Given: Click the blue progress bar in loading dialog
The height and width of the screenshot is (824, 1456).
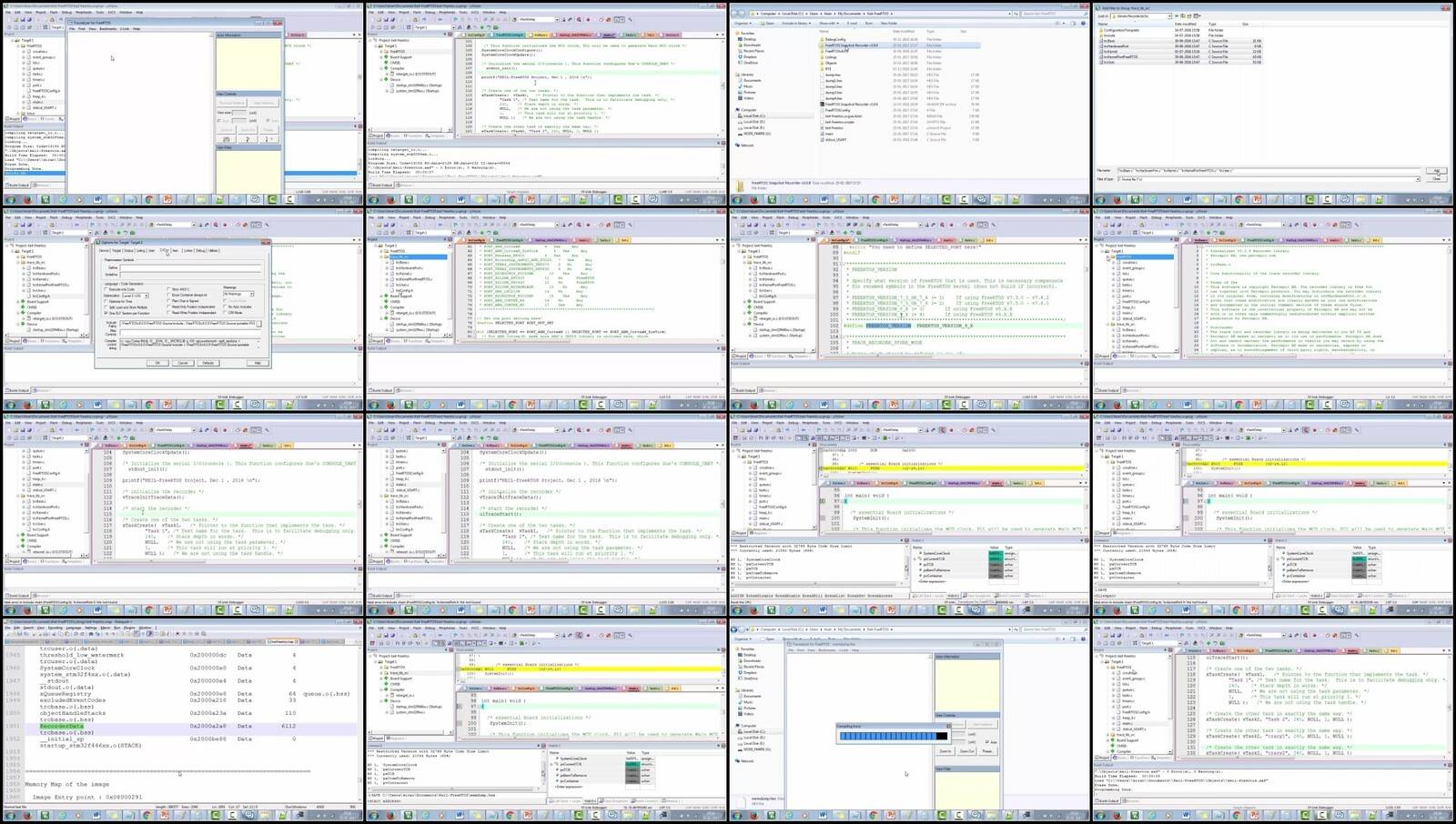Looking at the screenshot, I should coord(892,736).
